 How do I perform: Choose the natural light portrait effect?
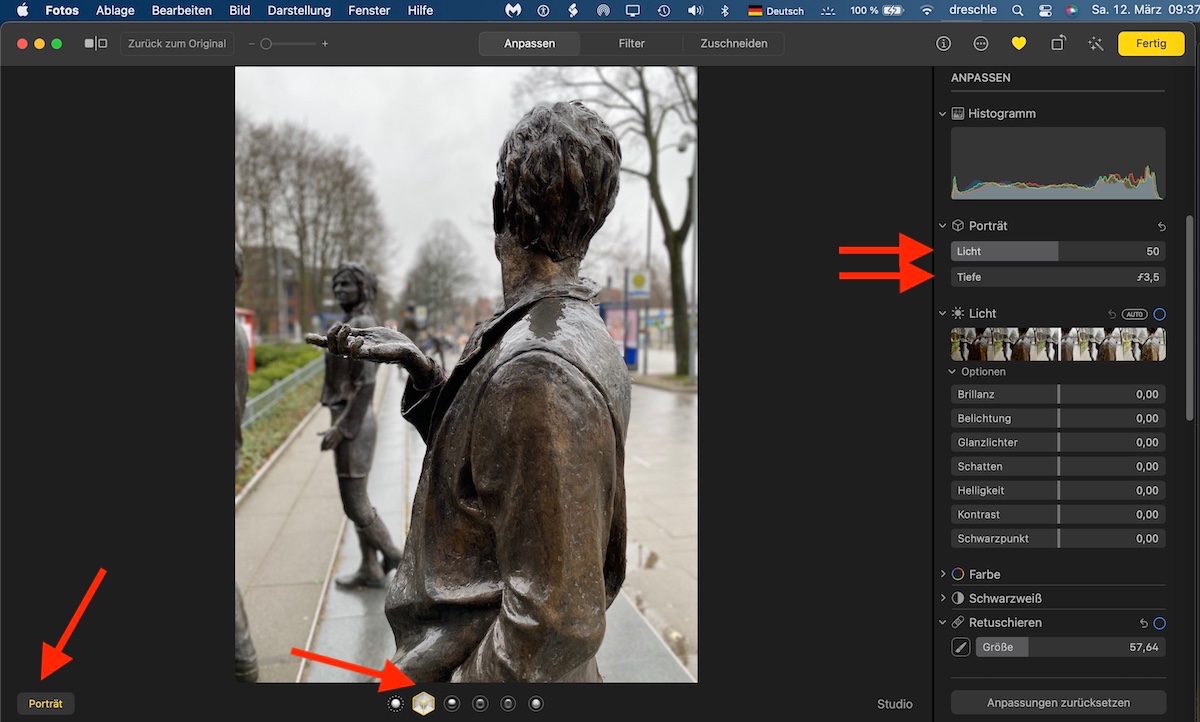(x=396, y=704)
